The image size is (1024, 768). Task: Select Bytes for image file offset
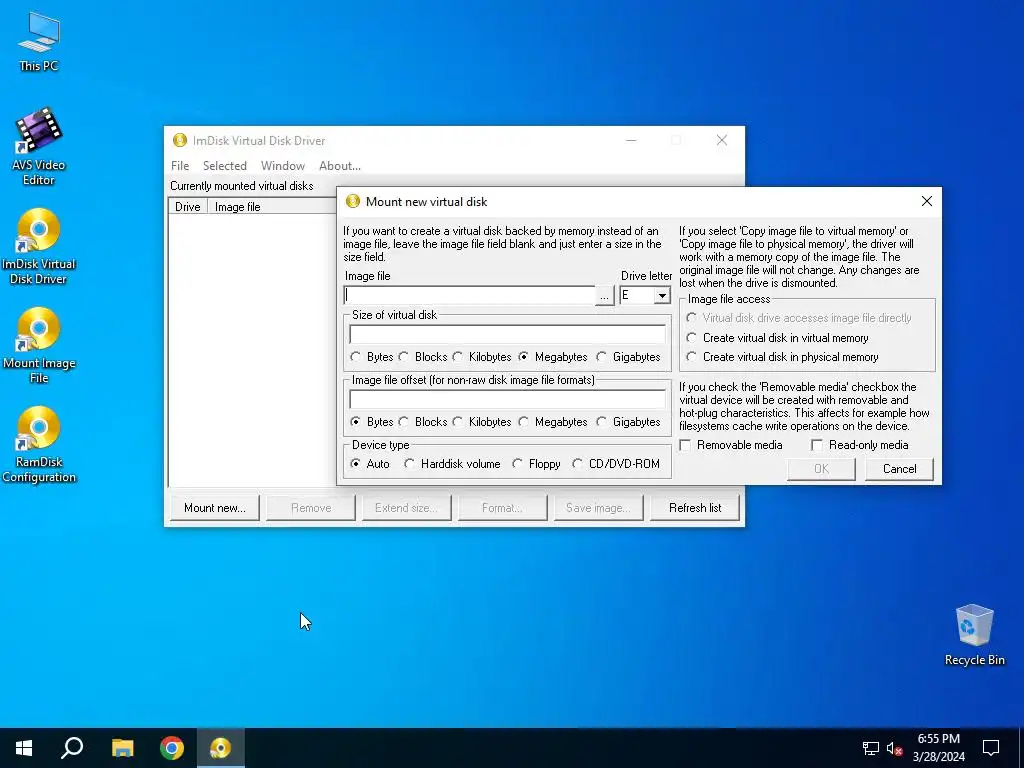355,422
